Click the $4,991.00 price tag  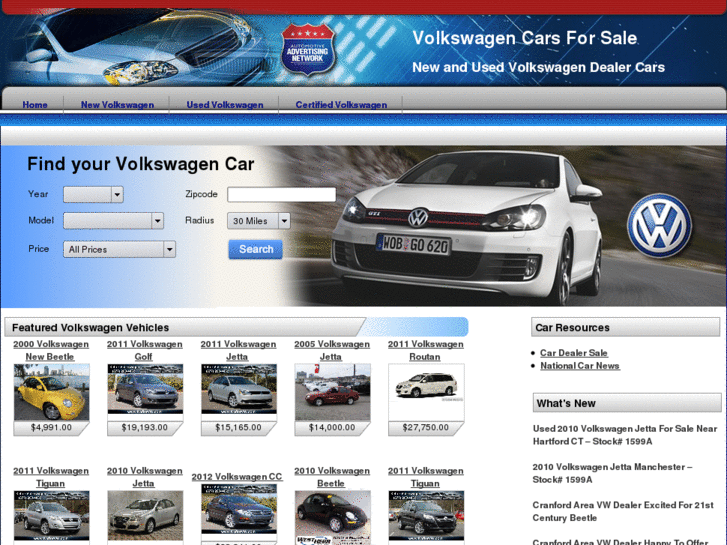(x=51, y=428)
